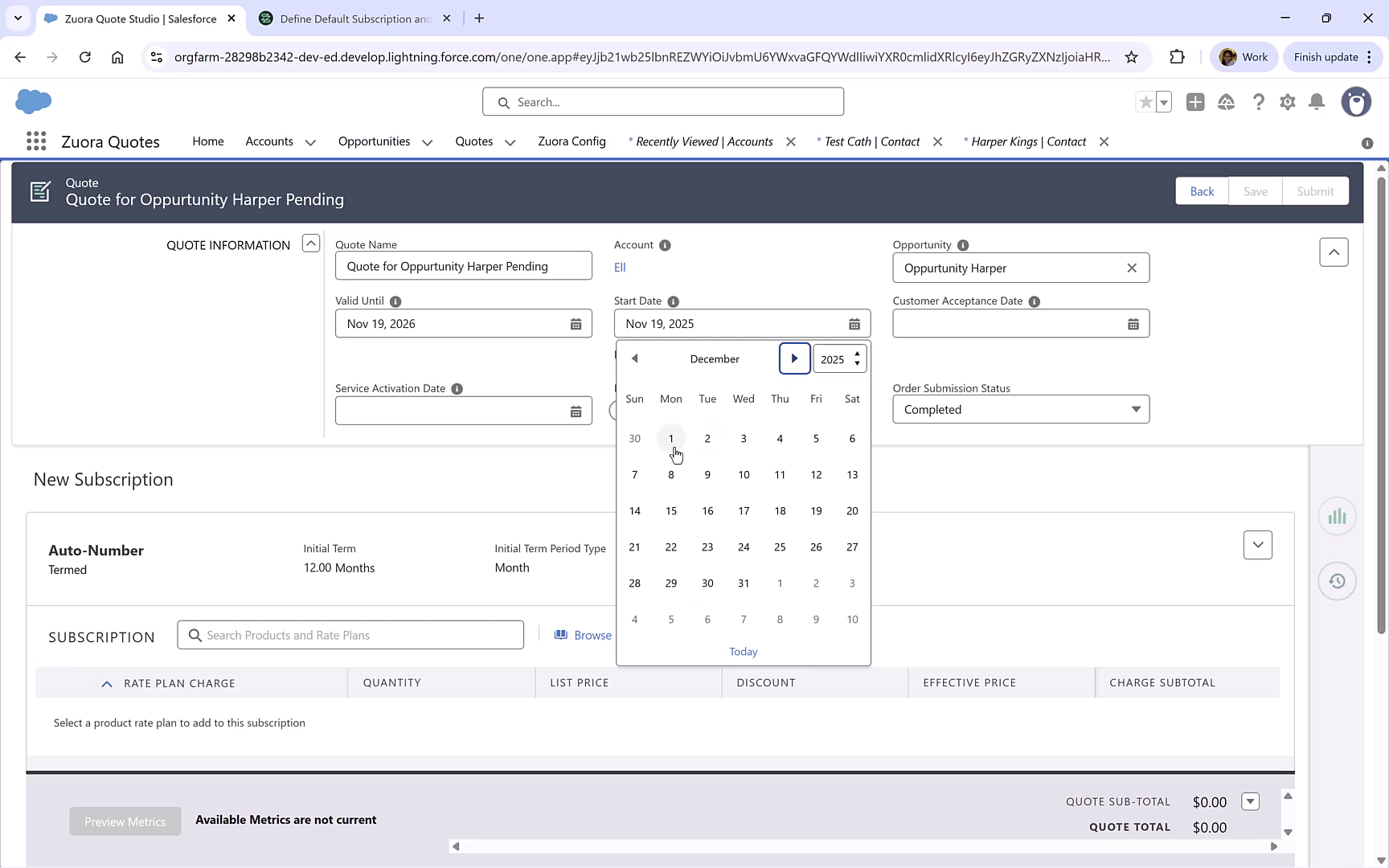Viewport: 1389px width, 868px height.
Task: Increment the year 2025 stepper
Action: [x=857, y=354]
